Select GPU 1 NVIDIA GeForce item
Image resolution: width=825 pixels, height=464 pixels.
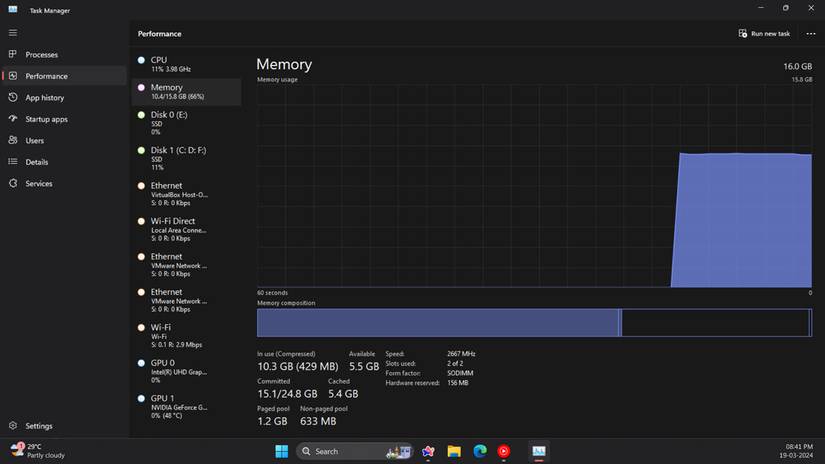186,406
